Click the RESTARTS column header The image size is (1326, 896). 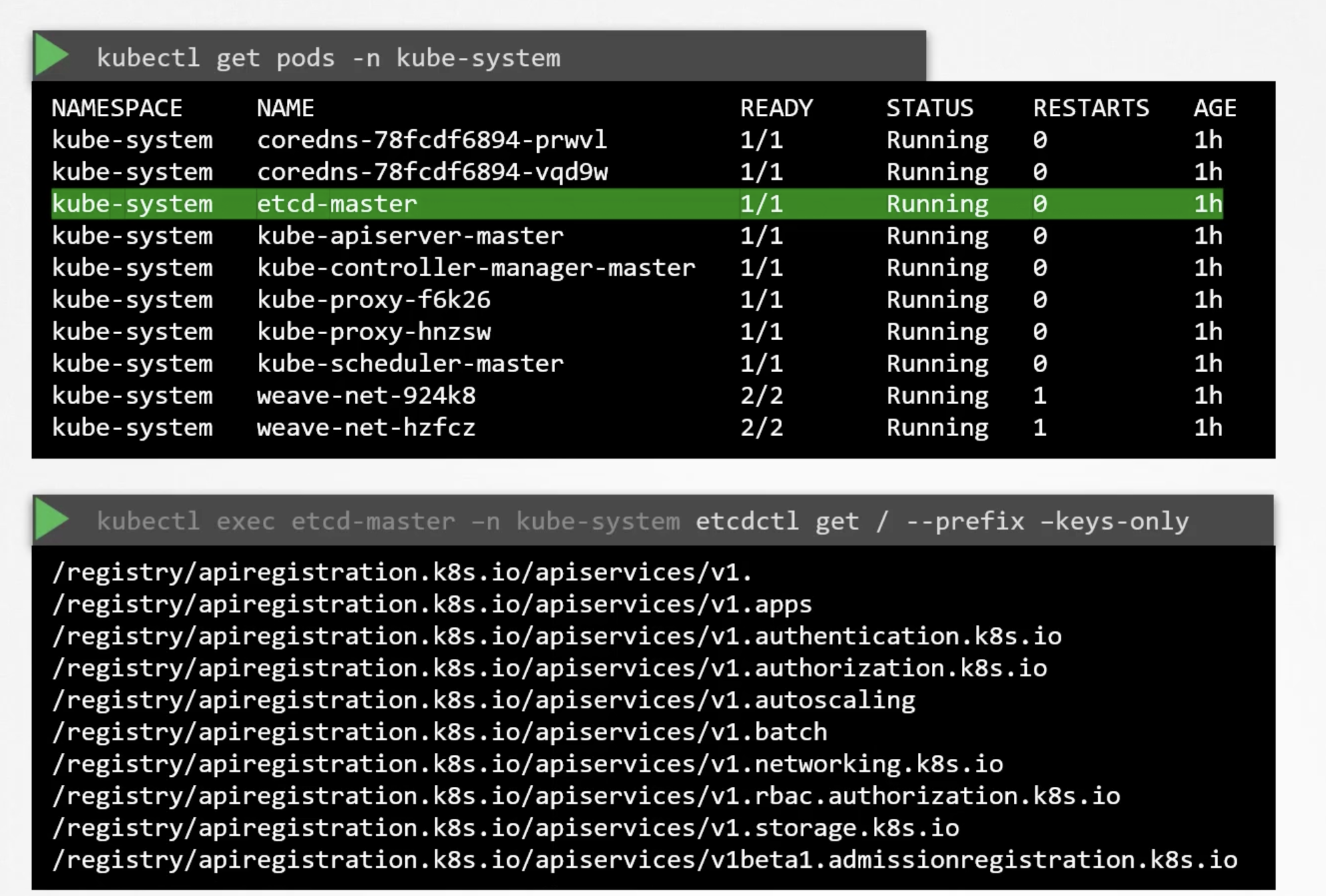pyautogui.click(x=1091, y=108)
